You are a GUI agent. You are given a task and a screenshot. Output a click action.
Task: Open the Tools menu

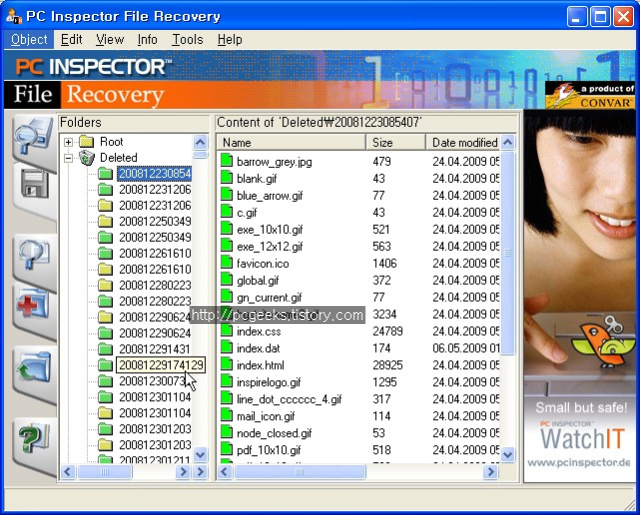[187, 40]
